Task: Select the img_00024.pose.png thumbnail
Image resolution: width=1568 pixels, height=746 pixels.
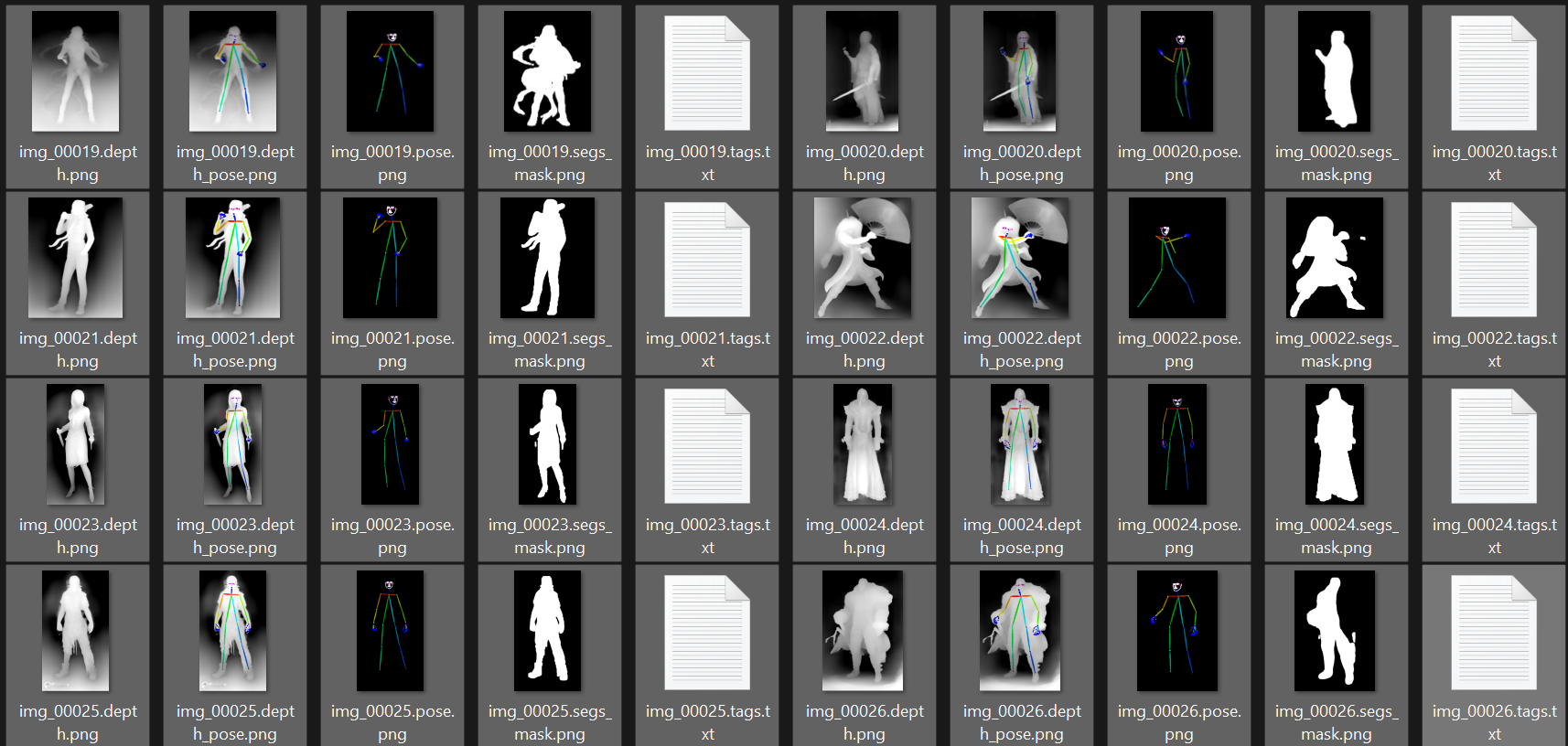Action: [1177, 444]
